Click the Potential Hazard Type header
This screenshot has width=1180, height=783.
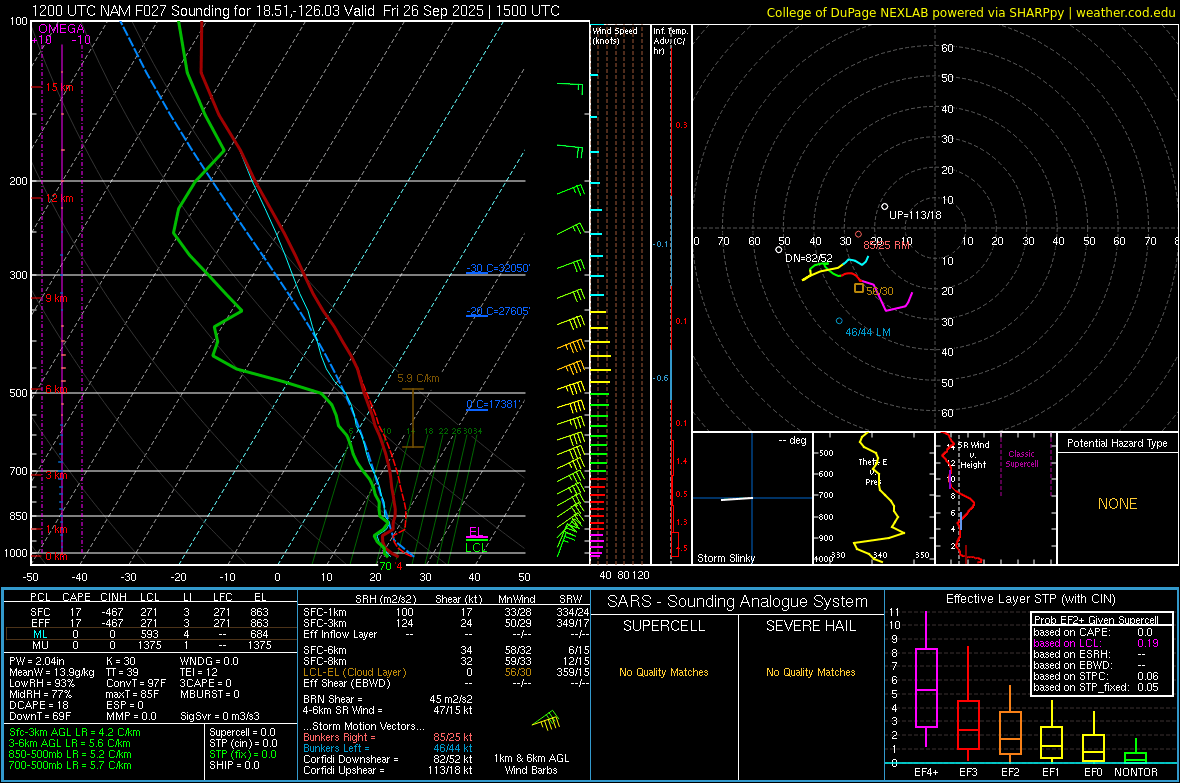tap(1118, 443)
